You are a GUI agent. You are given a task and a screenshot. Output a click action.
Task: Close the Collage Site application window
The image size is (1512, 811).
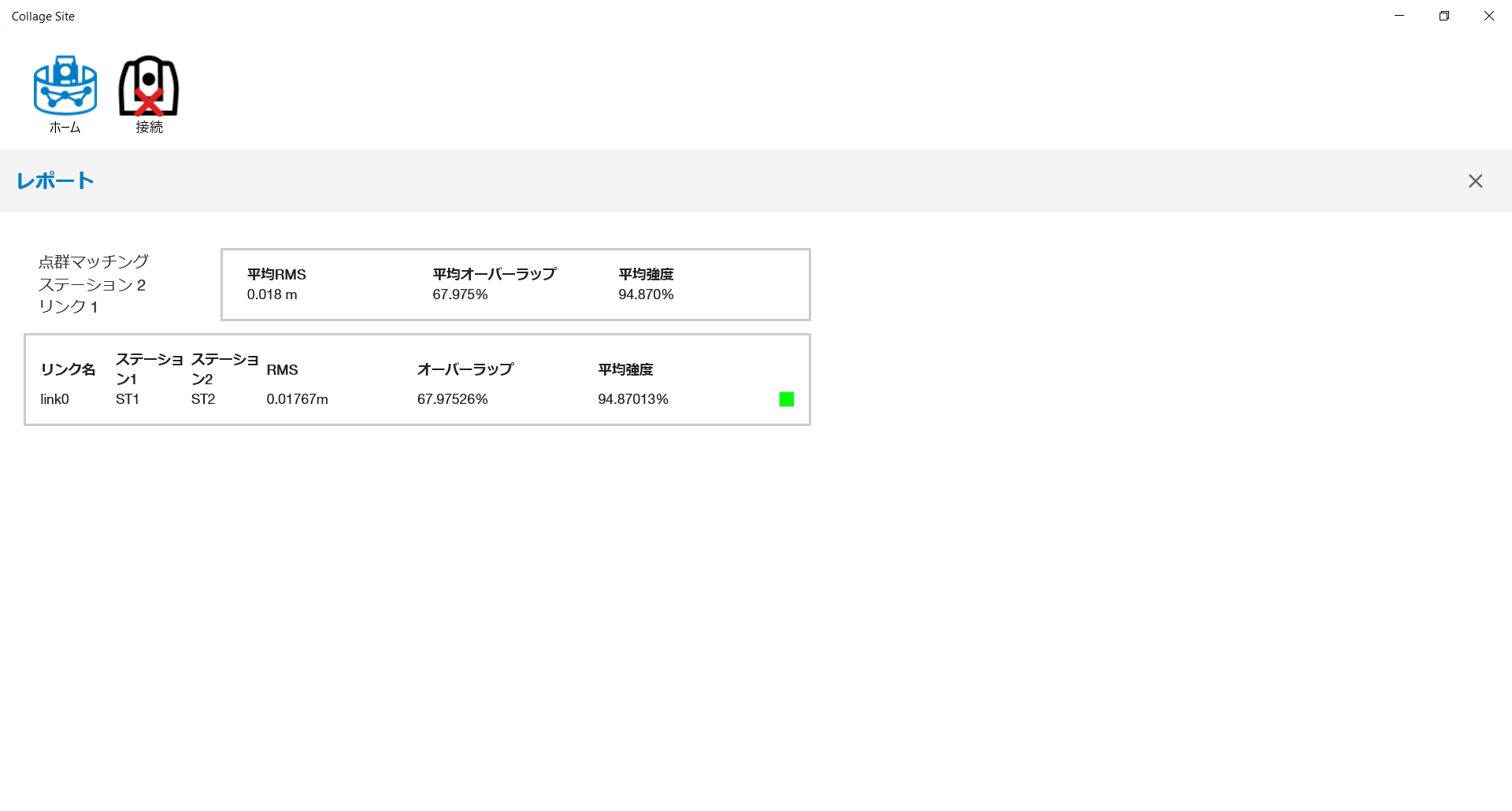(x=1488, y=16)
